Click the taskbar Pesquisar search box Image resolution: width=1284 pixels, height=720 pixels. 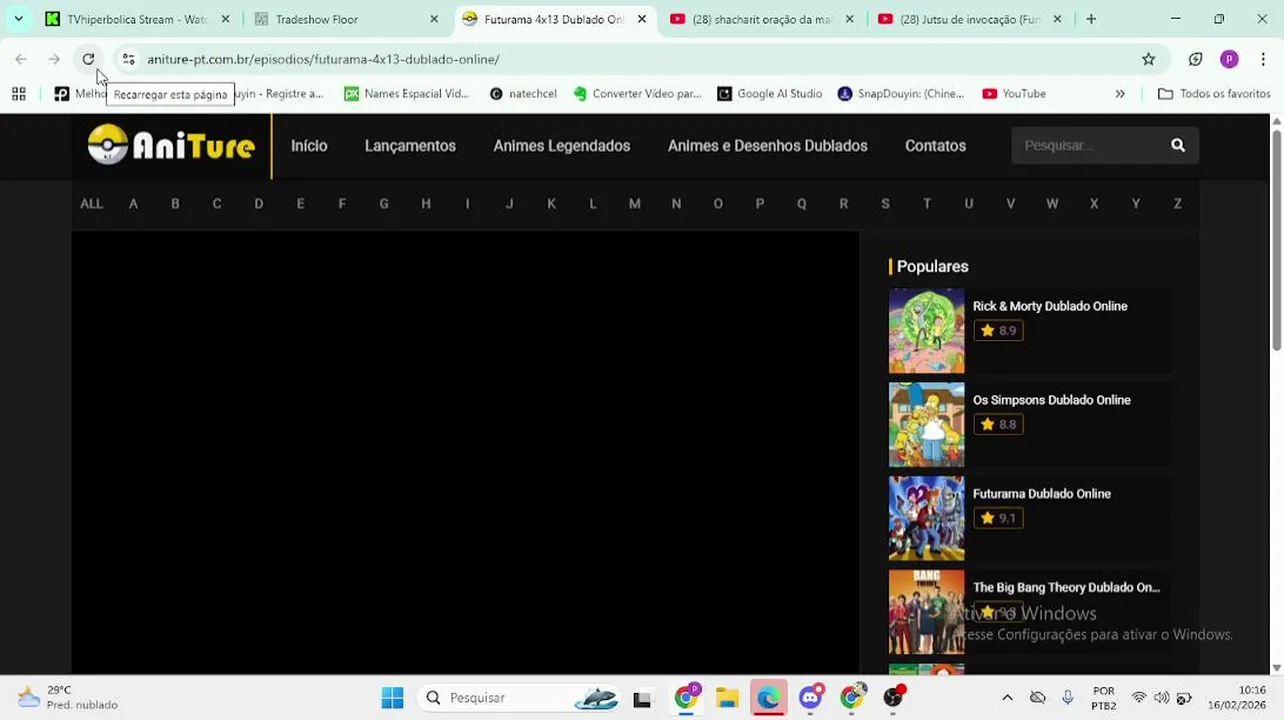click(520, 698)
